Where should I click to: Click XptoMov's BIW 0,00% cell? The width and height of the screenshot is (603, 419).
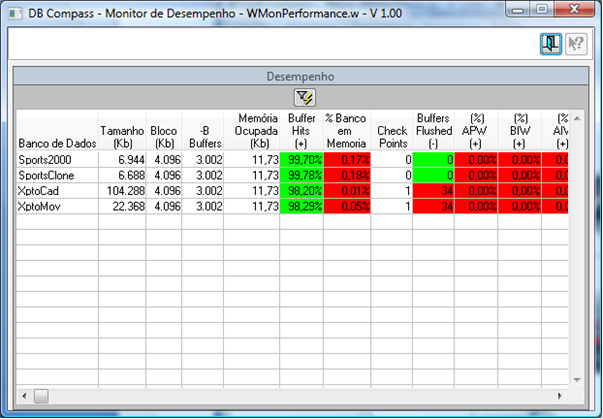point(520,206)
